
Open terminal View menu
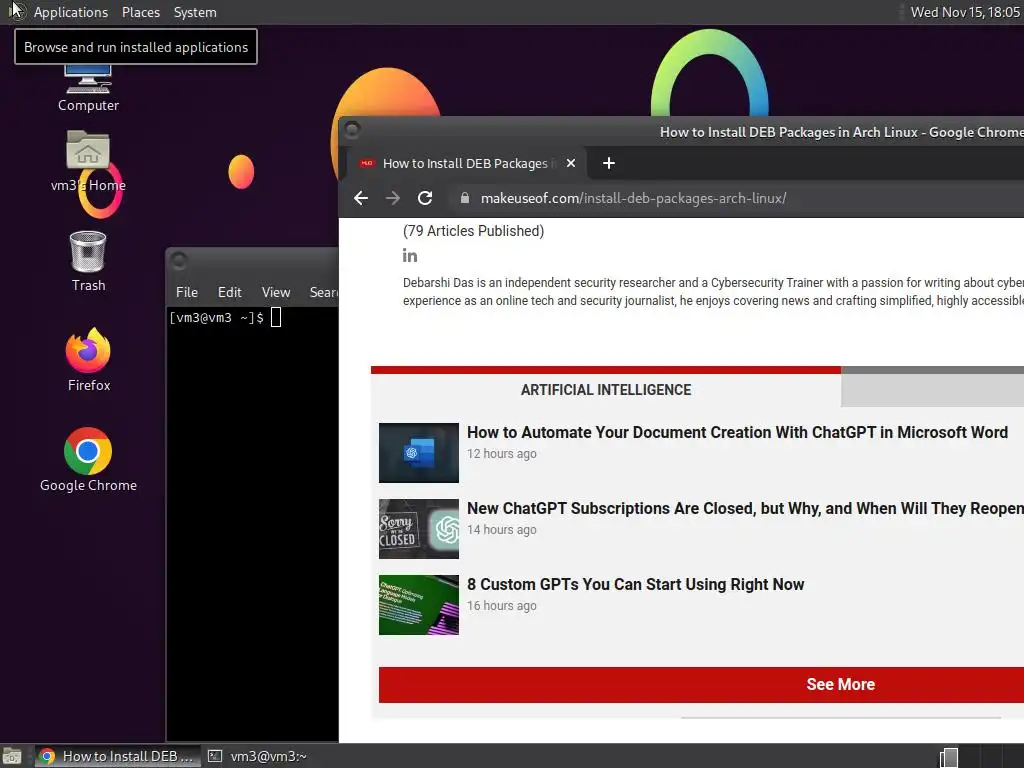(276, 292)
